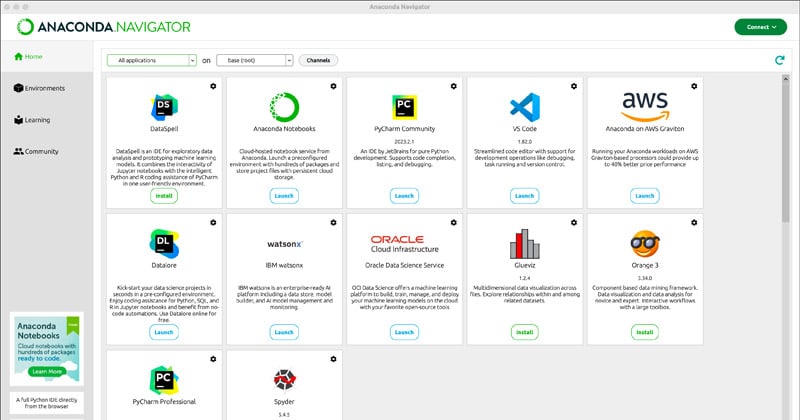Click the Anaconda Notebooks promo banner

coord(46,349)
